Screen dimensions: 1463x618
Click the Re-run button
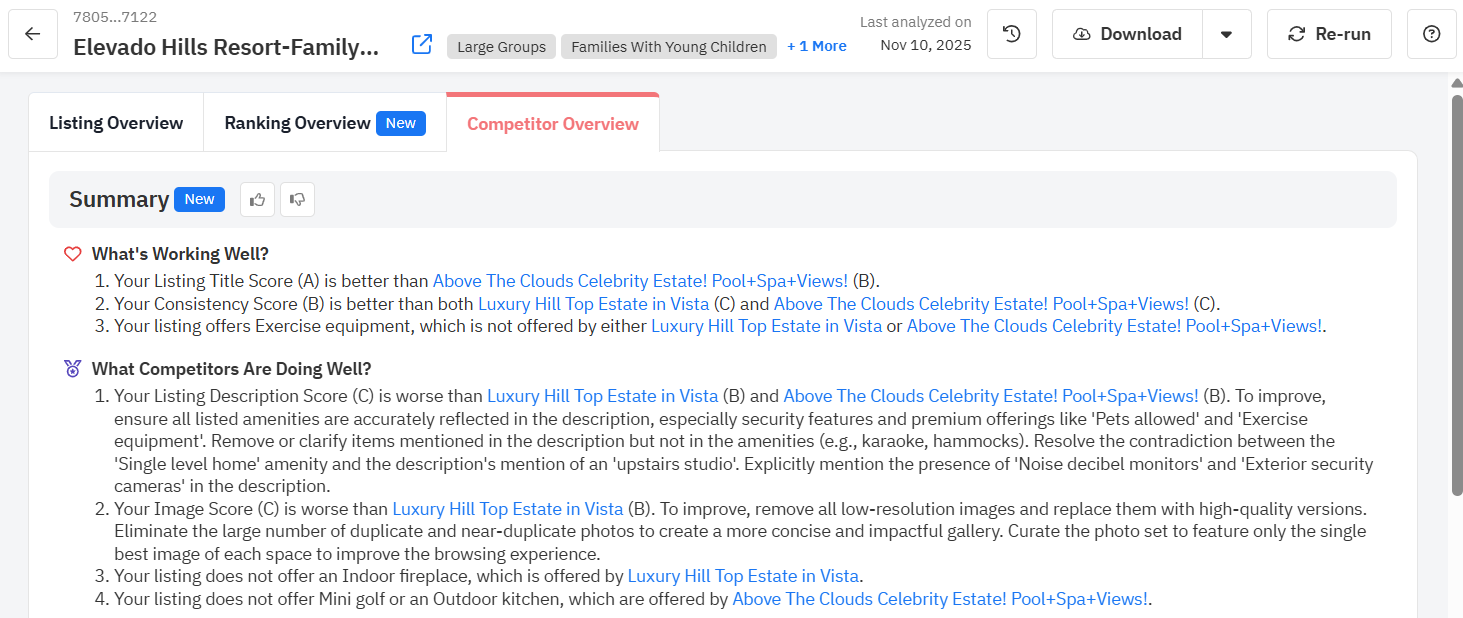1329,34
